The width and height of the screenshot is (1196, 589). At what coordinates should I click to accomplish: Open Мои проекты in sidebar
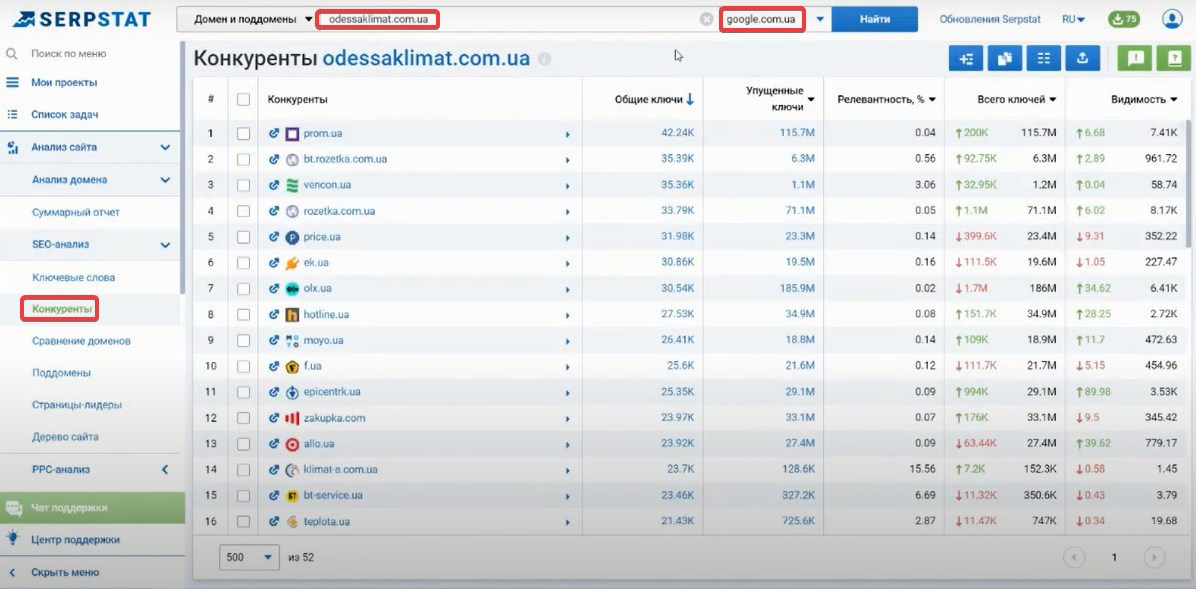click(x=64, y=82)
